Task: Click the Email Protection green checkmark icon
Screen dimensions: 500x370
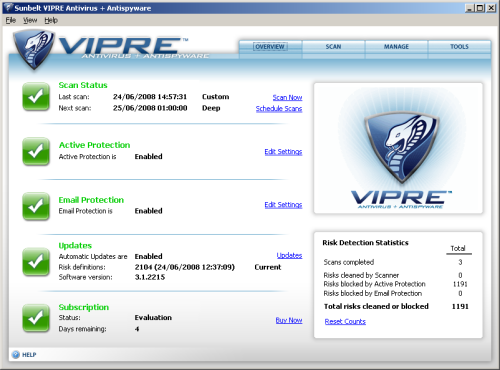Action: click(36, 206)
